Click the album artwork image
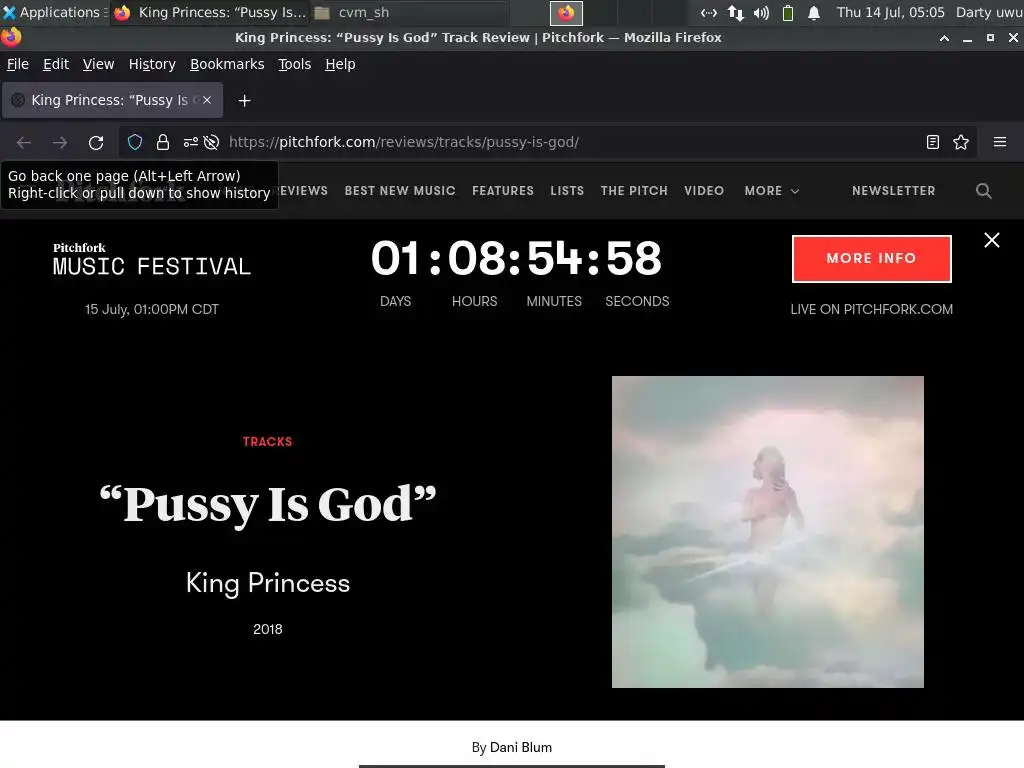The image size is (1024, 768). [767, 532]
